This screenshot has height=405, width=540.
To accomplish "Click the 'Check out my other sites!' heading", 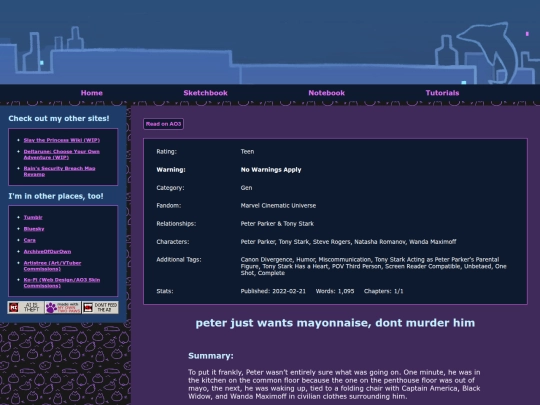I will click(x=59, y=118).
